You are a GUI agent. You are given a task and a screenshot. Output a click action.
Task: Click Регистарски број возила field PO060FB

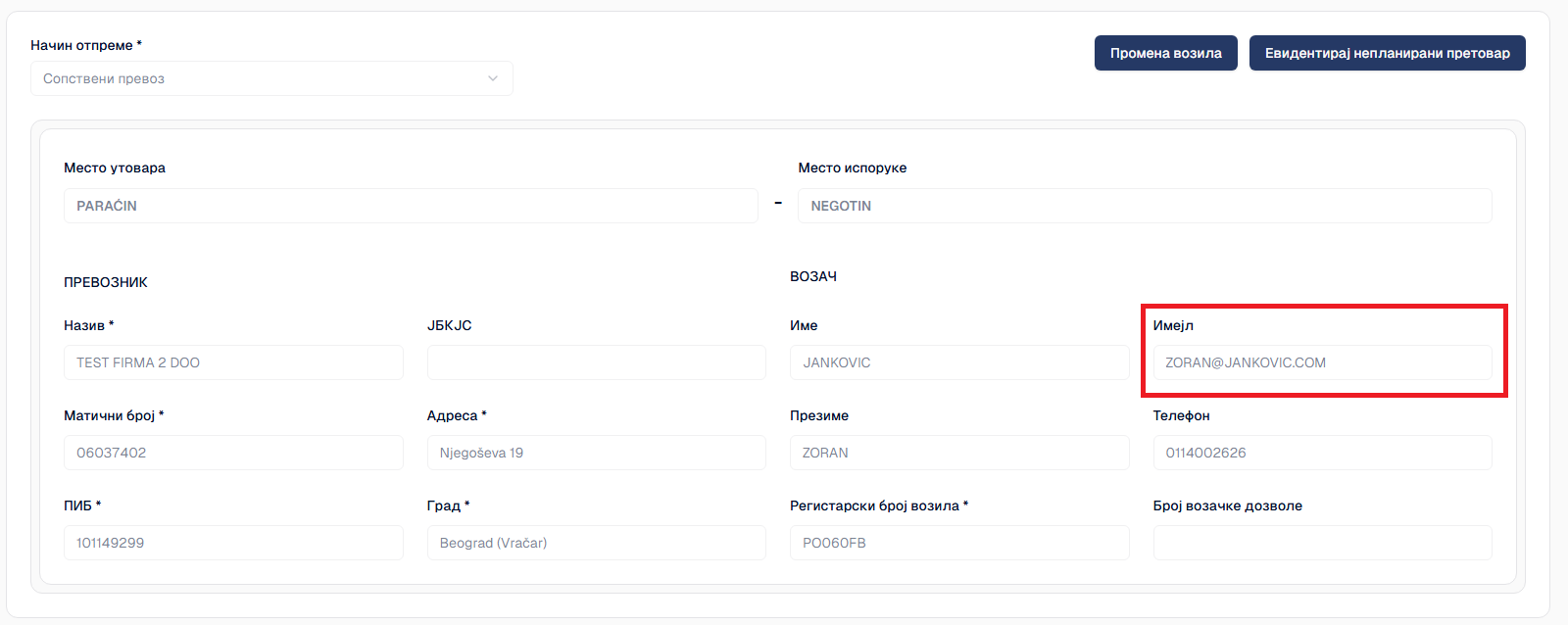click(958, 543)
